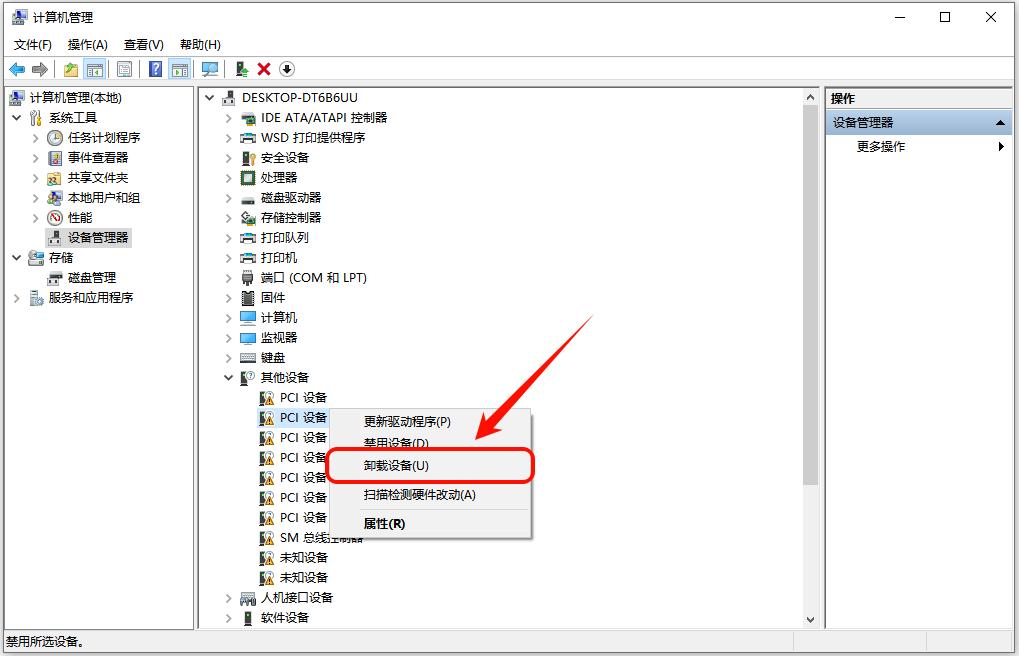Click 更多操作 in the Actions pane
Viewport: 1019px width, 656px height.
pyautogui.click(x=878, y=146)
